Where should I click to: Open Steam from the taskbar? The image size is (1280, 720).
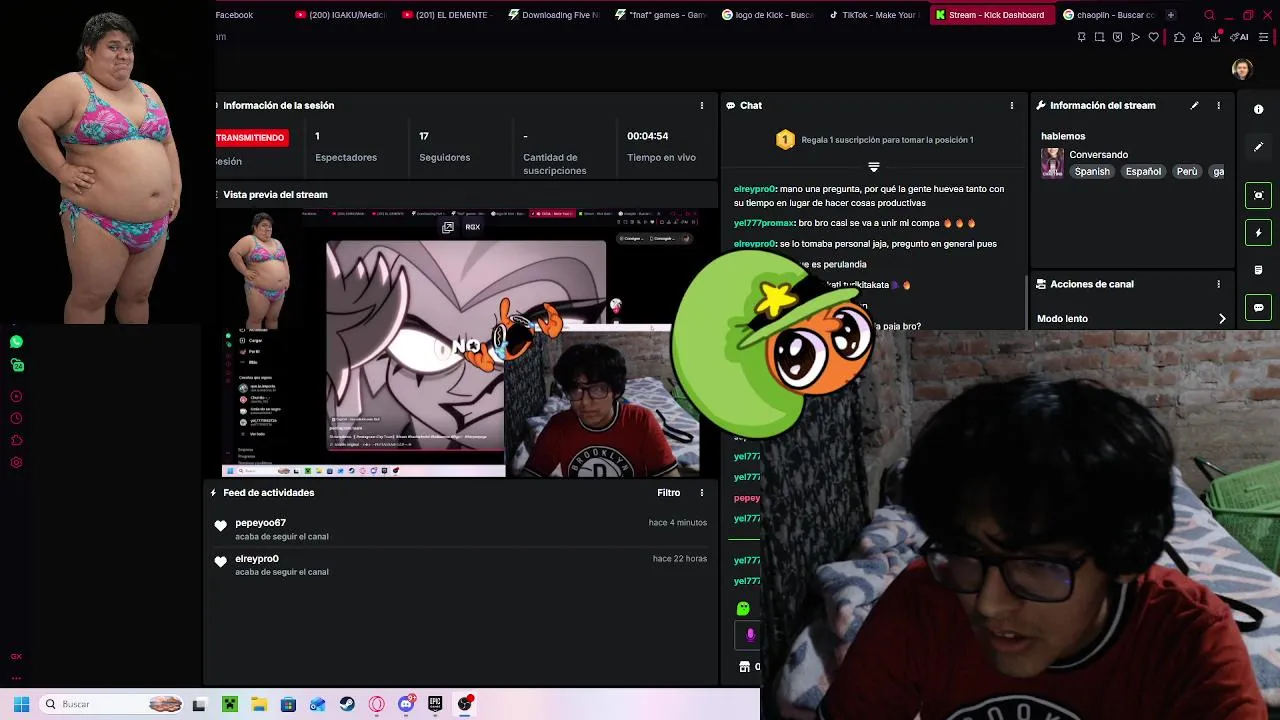coord(347,704)
